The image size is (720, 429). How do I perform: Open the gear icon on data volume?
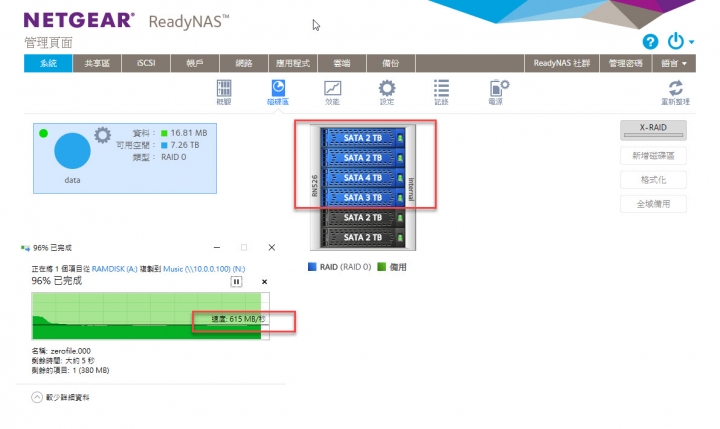point(102,135)
